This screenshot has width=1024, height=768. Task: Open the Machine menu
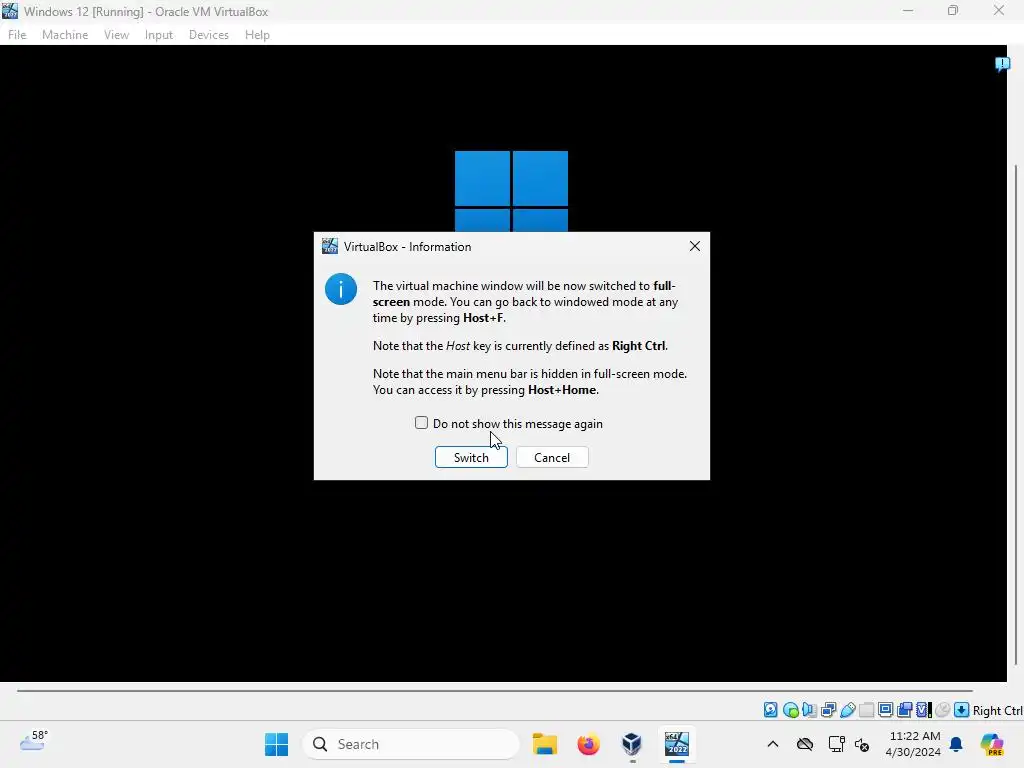click(x=65, y=35)
